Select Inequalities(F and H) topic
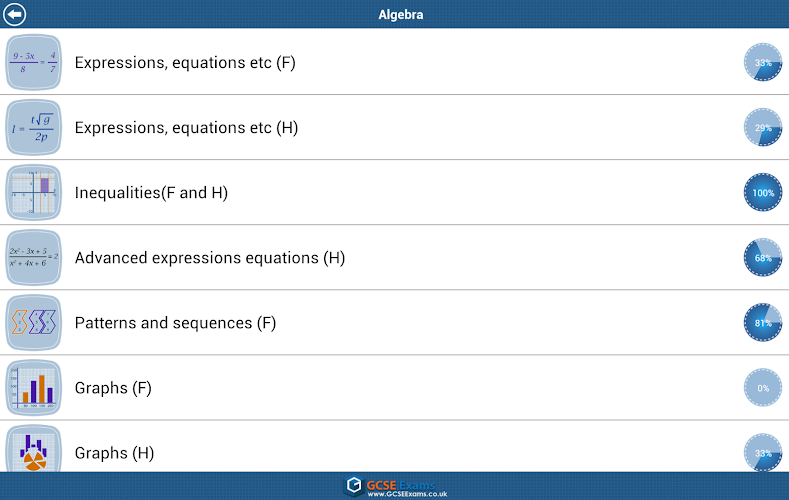789x500 pixels. [151, 192]
